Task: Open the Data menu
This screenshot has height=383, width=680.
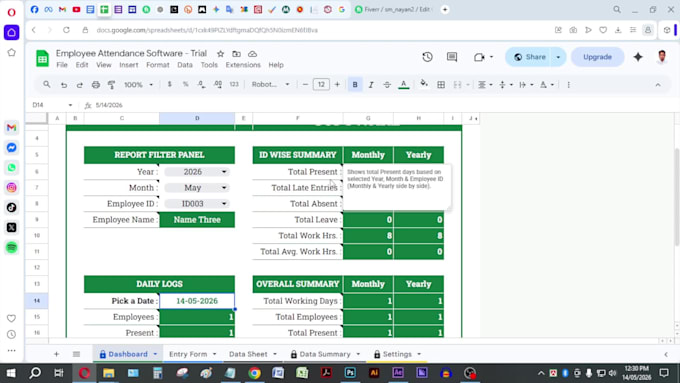Action: pos(185,65)
